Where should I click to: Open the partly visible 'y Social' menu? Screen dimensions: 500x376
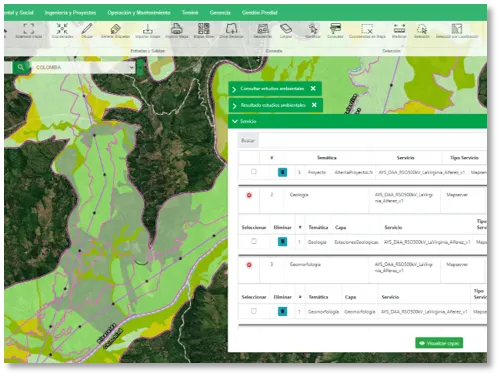[19, 13]
